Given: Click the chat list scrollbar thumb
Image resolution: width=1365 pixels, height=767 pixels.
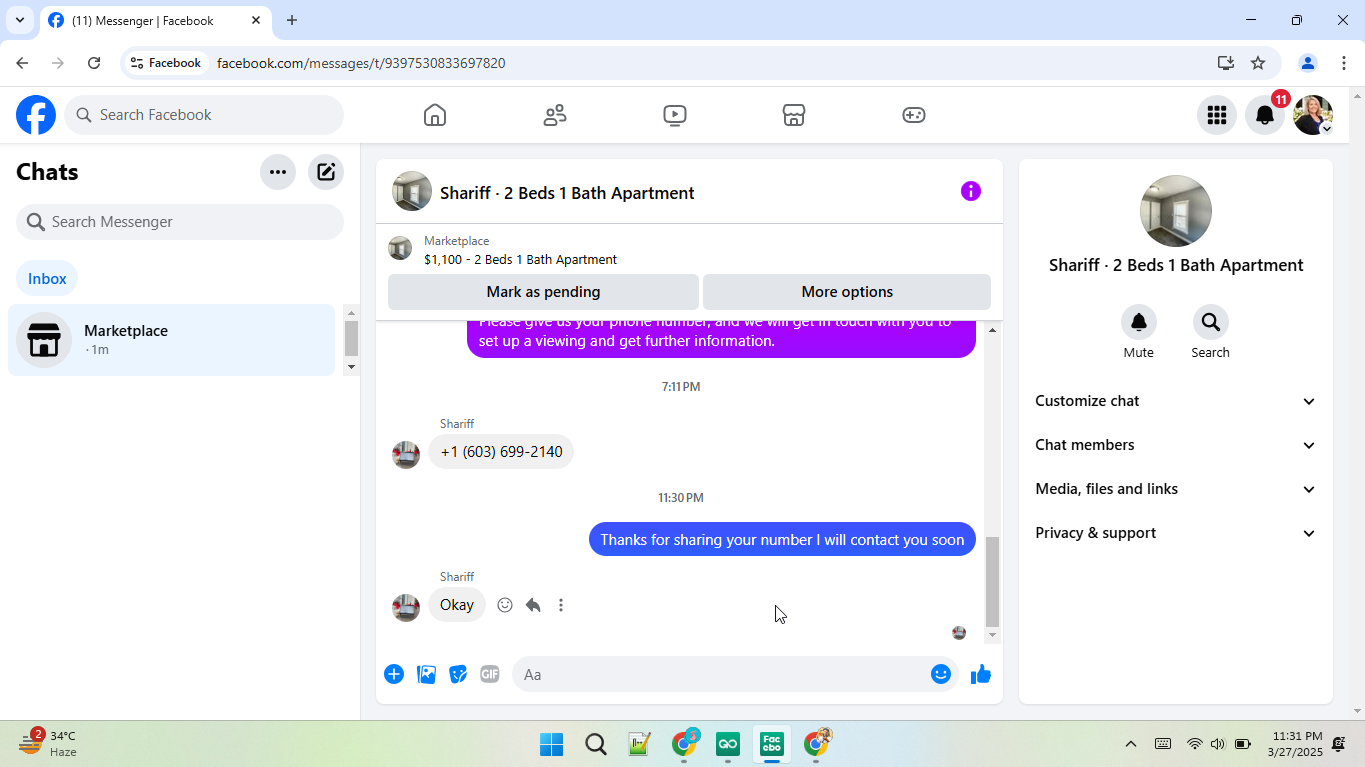Looking at the screenshot, I should [x=351, y=338].
